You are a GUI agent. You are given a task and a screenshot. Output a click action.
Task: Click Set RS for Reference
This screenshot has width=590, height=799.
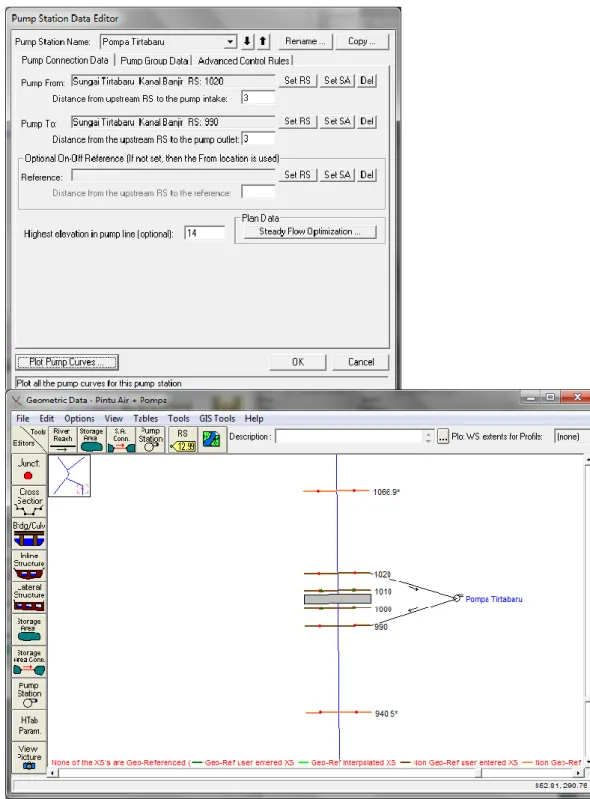point(297,175)
